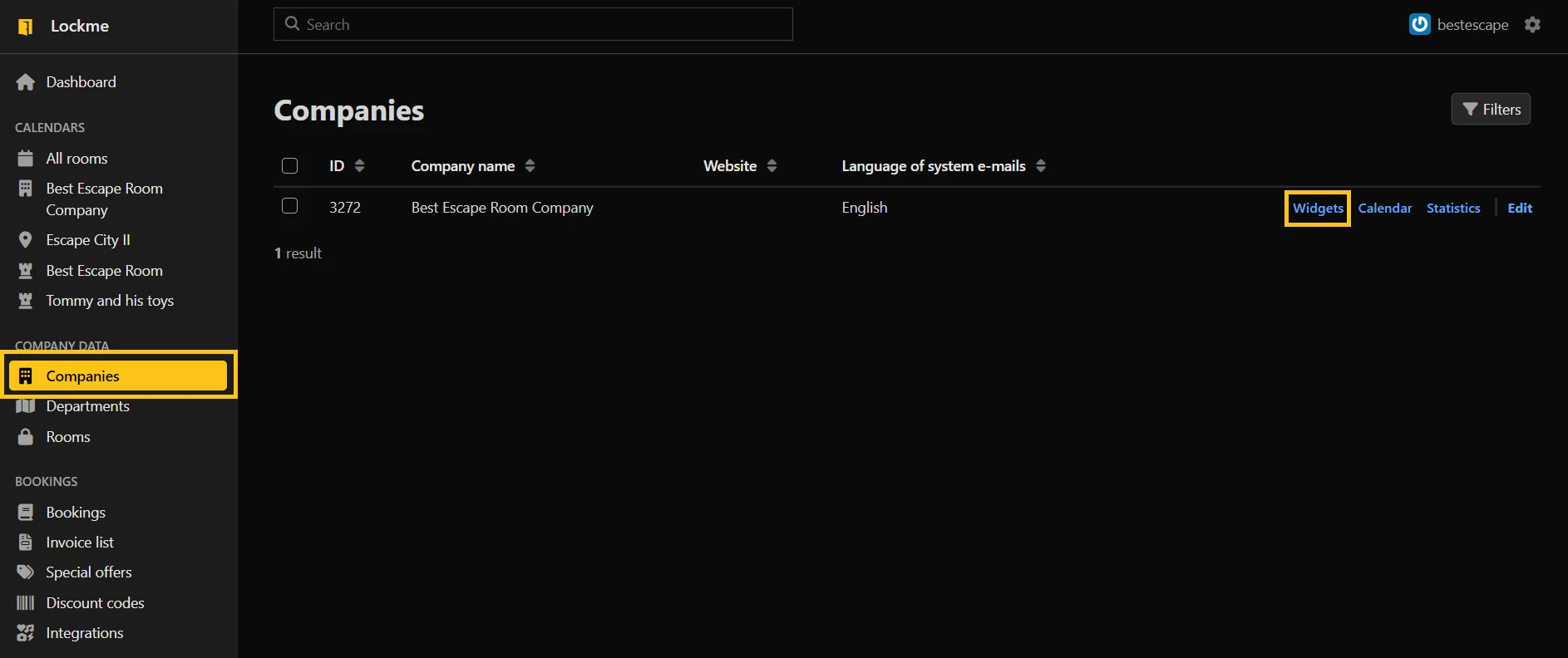Screen dimensions: 1568x658
Task: Sort by Language of system e-mails
Action: pyautogui.click(x=1040, y=166)
